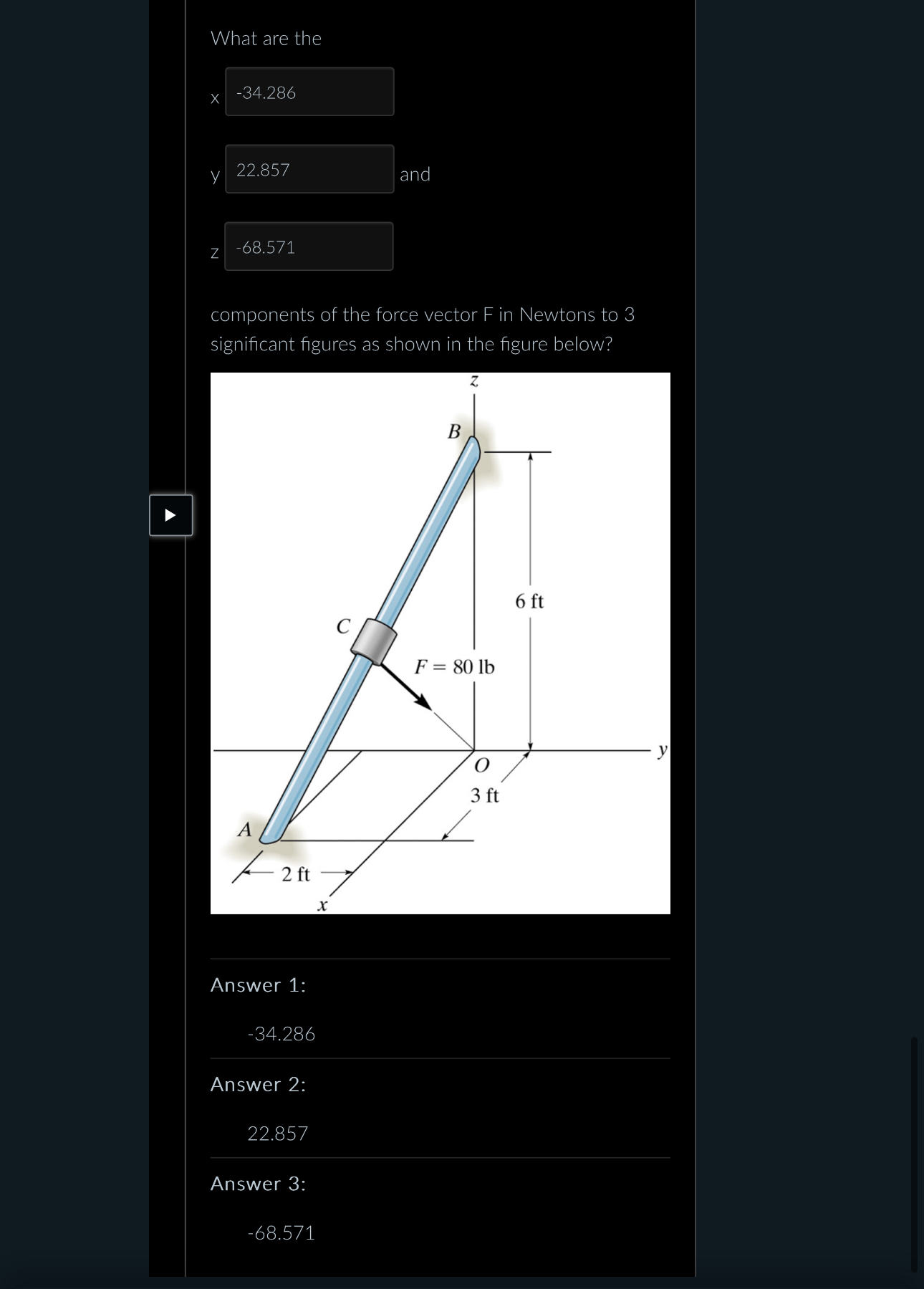
Task: Click the 'and' text next to the y field
Action: (415, 174)
